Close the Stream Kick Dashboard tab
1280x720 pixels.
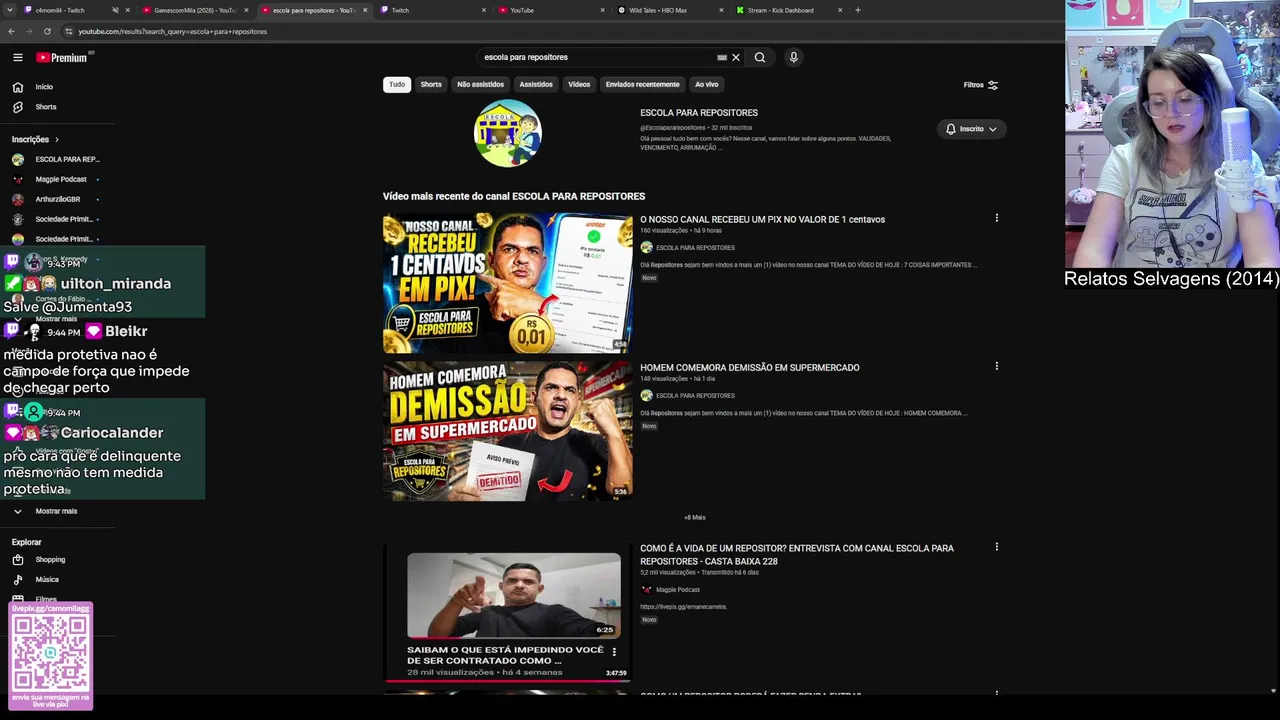pos(840,10)
